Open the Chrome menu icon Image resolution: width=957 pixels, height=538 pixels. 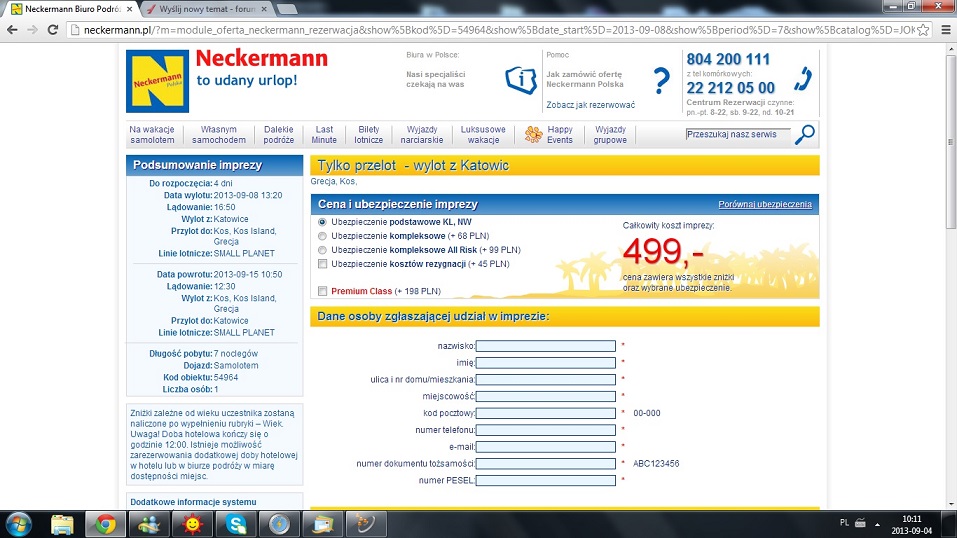pos(946,29)
